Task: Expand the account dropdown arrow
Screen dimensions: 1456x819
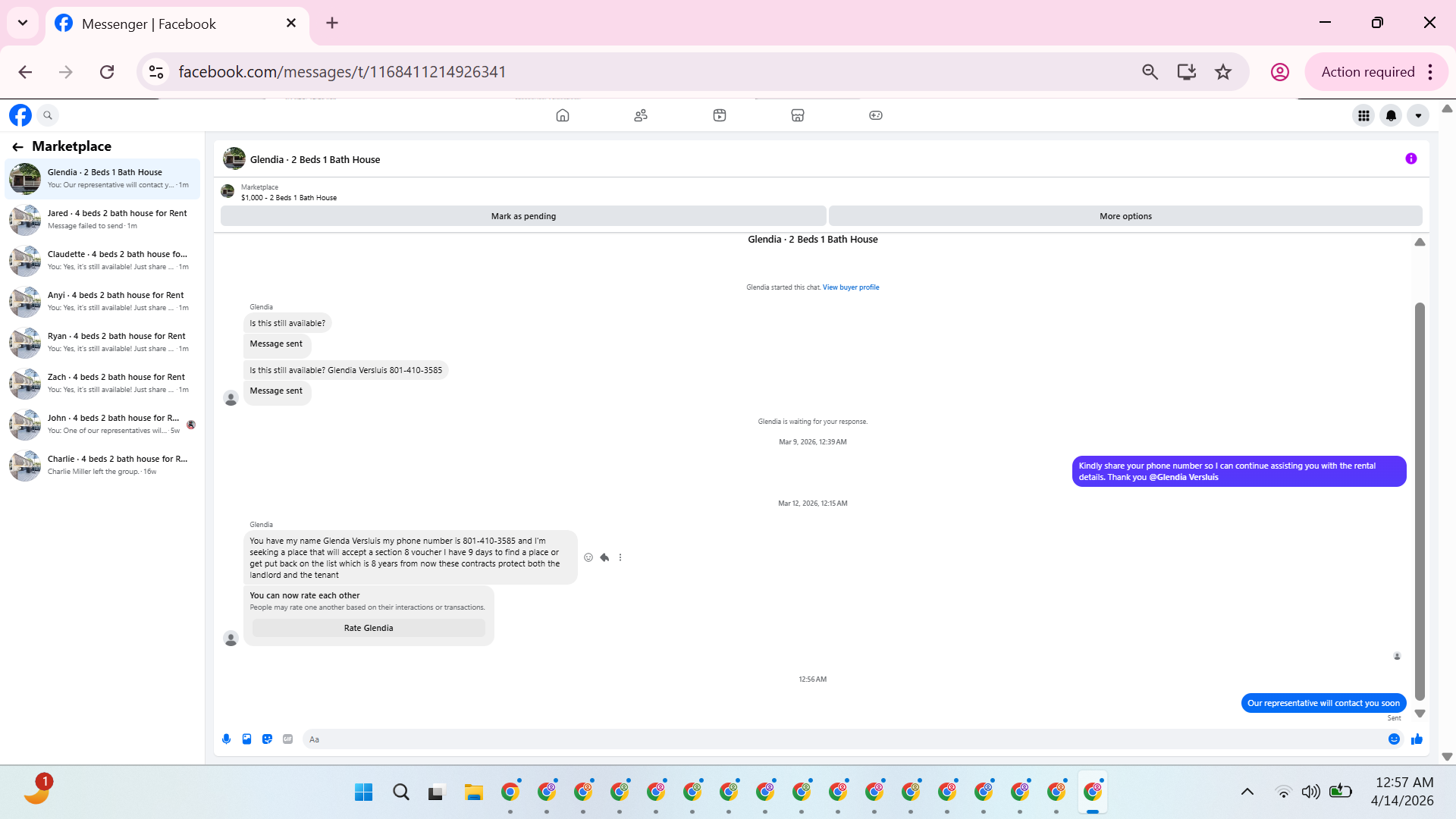Action: pyautogui.click(x=1418, y=115)
